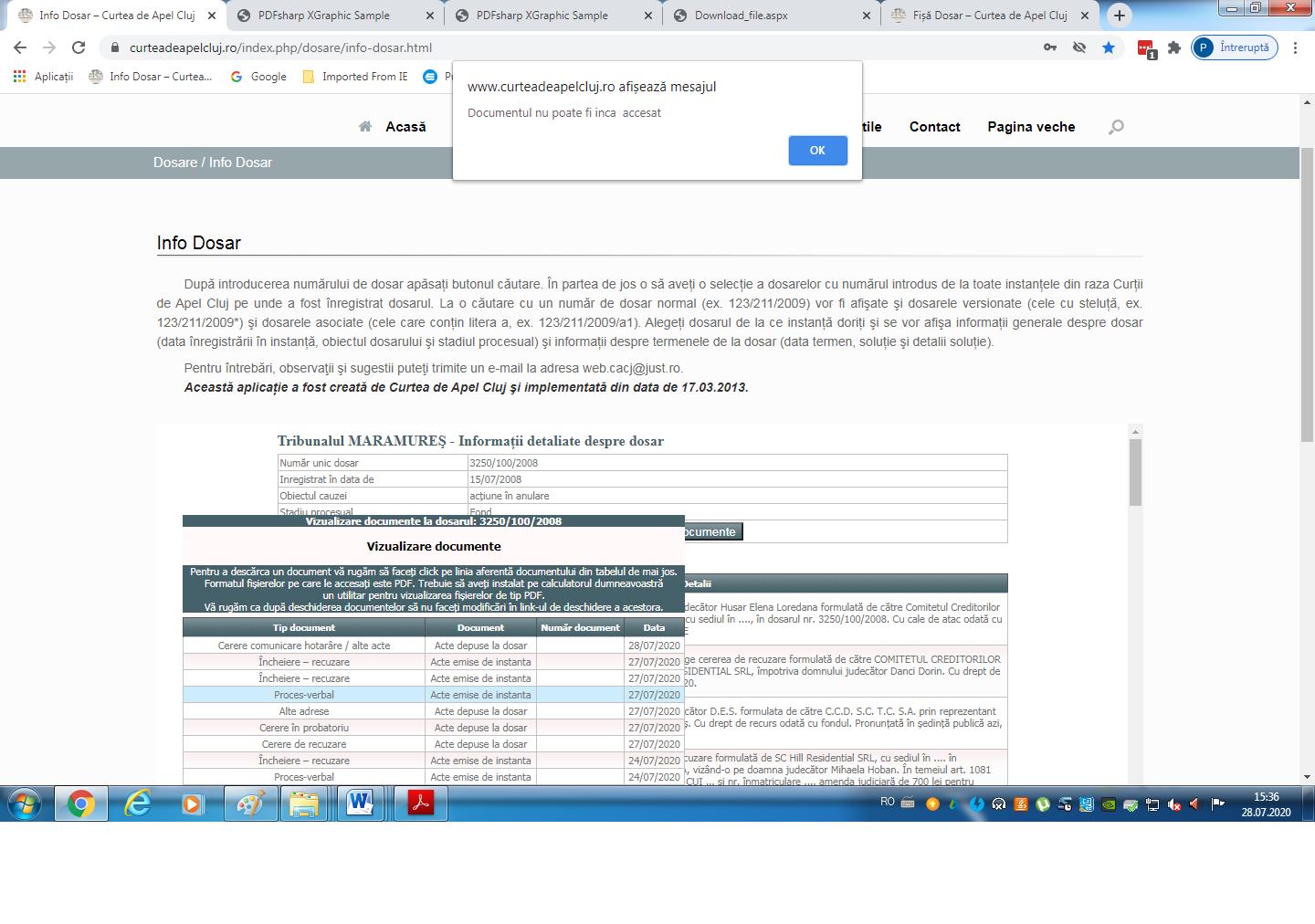Select the highlighted Proces-verbal 27/07/2020 row
This screenshot has height=924, width=1315.
click(x=433, y=695)
